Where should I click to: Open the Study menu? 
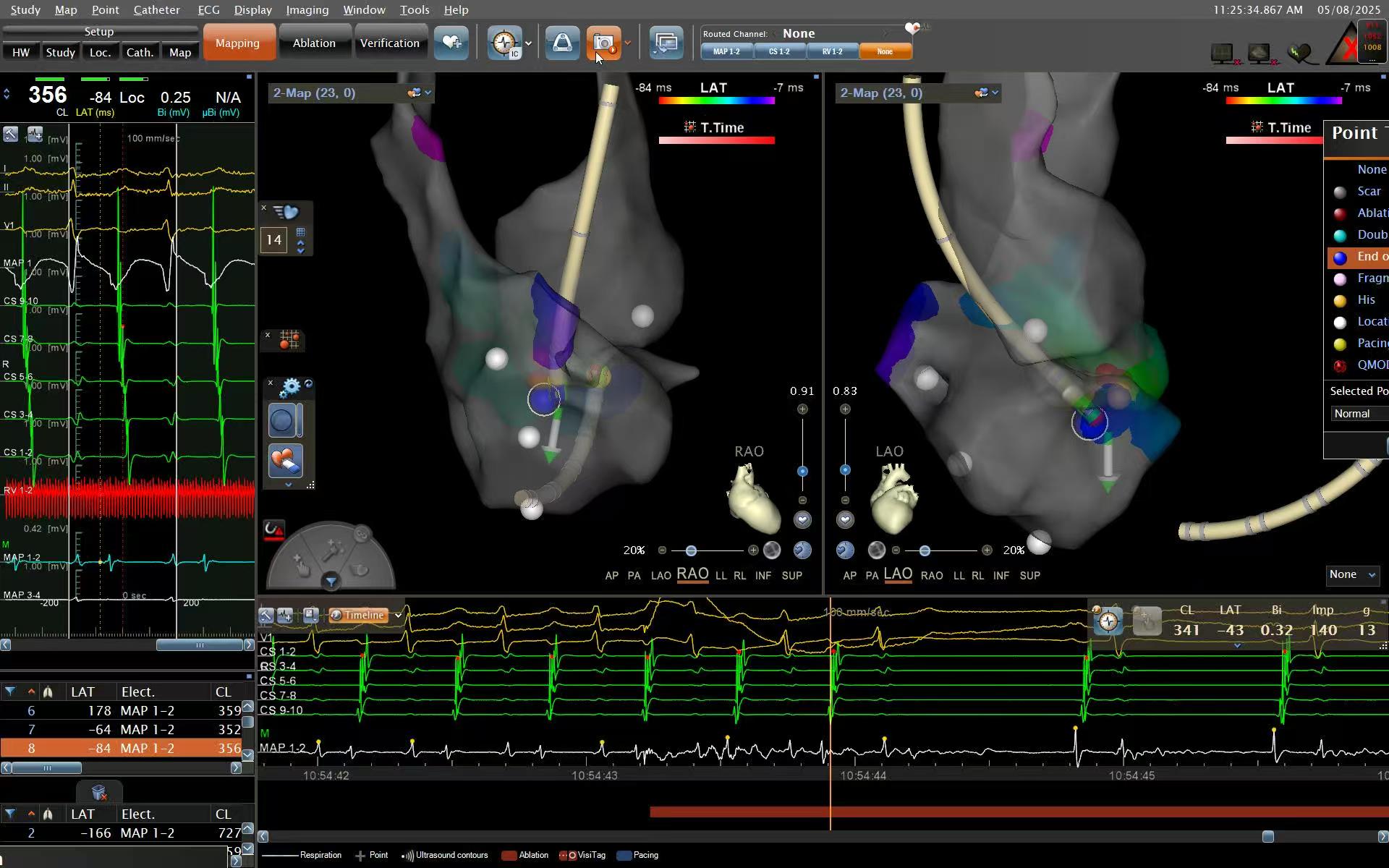25,10
